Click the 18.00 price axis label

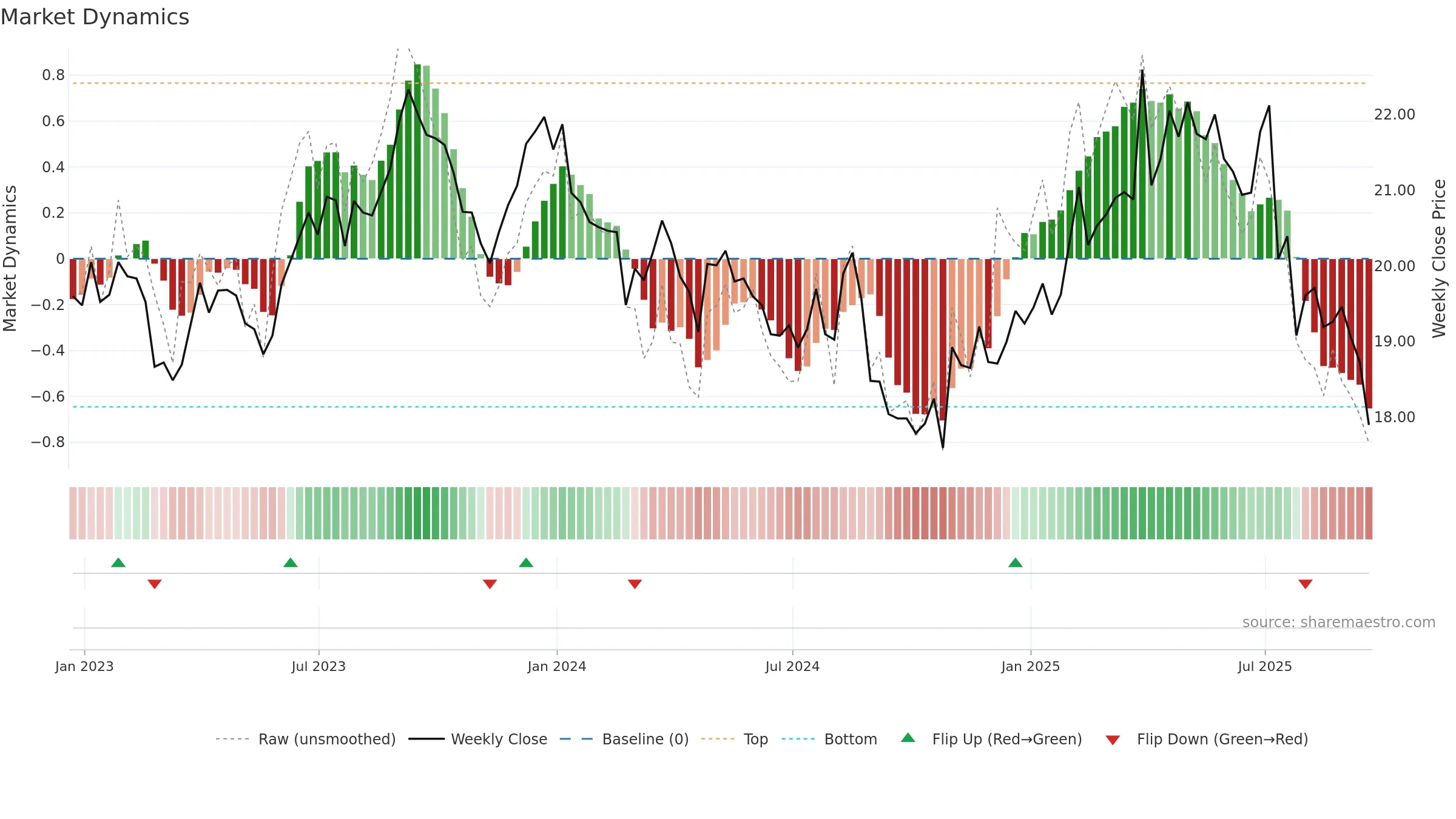[1395, 417]
